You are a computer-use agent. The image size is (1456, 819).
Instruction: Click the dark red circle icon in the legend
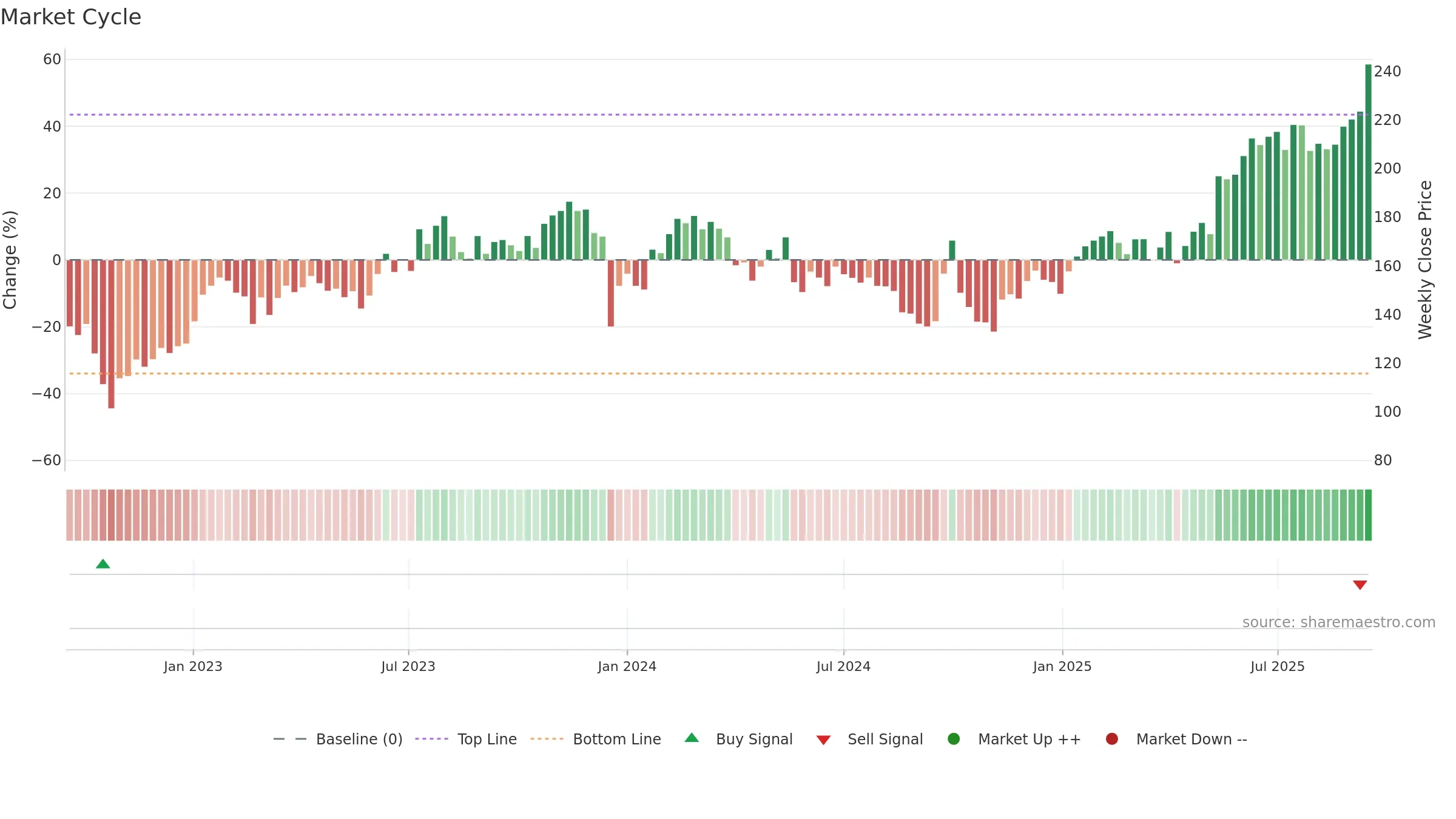point(1112,739)
